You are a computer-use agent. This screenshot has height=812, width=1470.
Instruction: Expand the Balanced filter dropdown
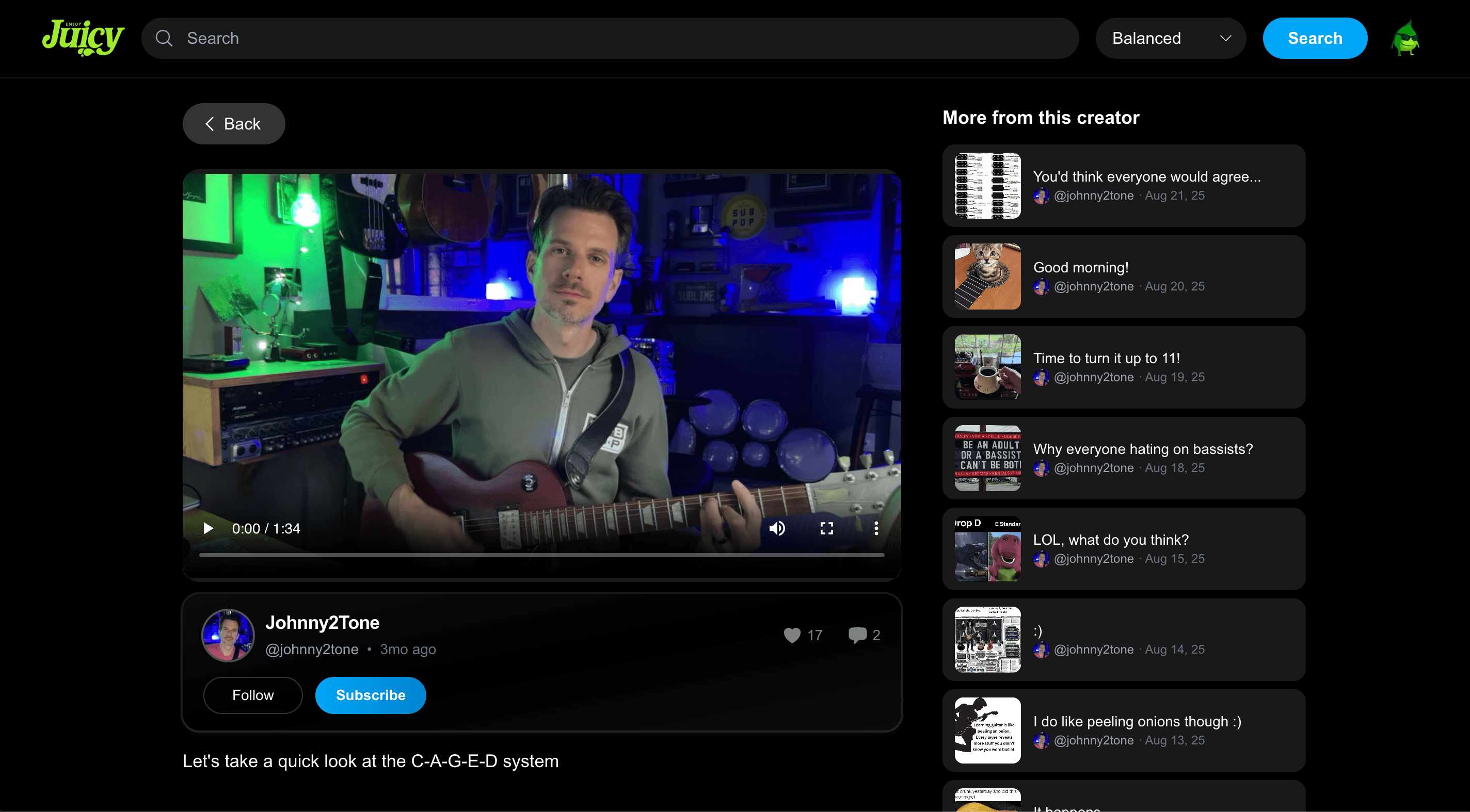(1171, 38)
